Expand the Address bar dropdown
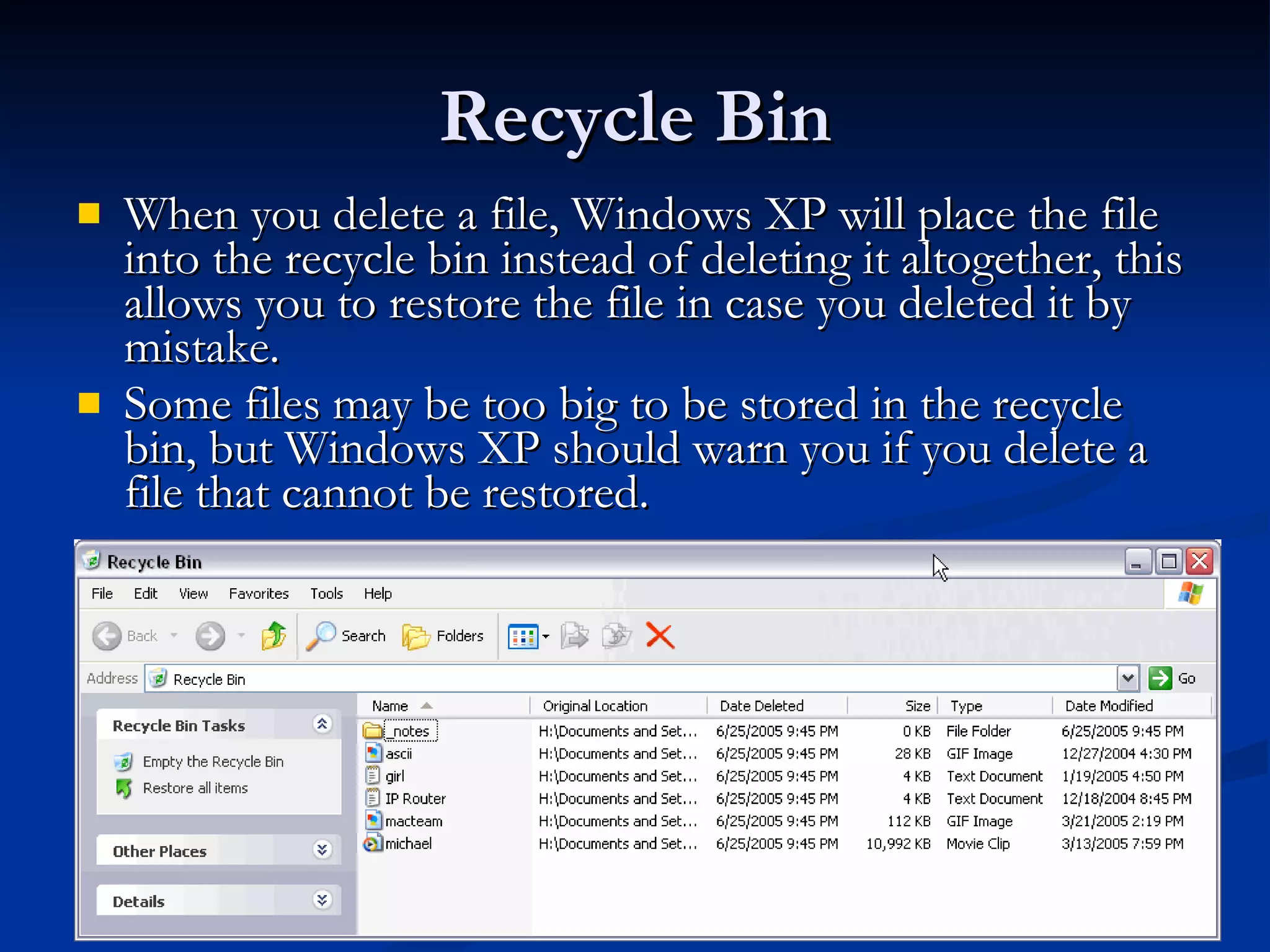 pyautogui.click(x=1128, y=679)
